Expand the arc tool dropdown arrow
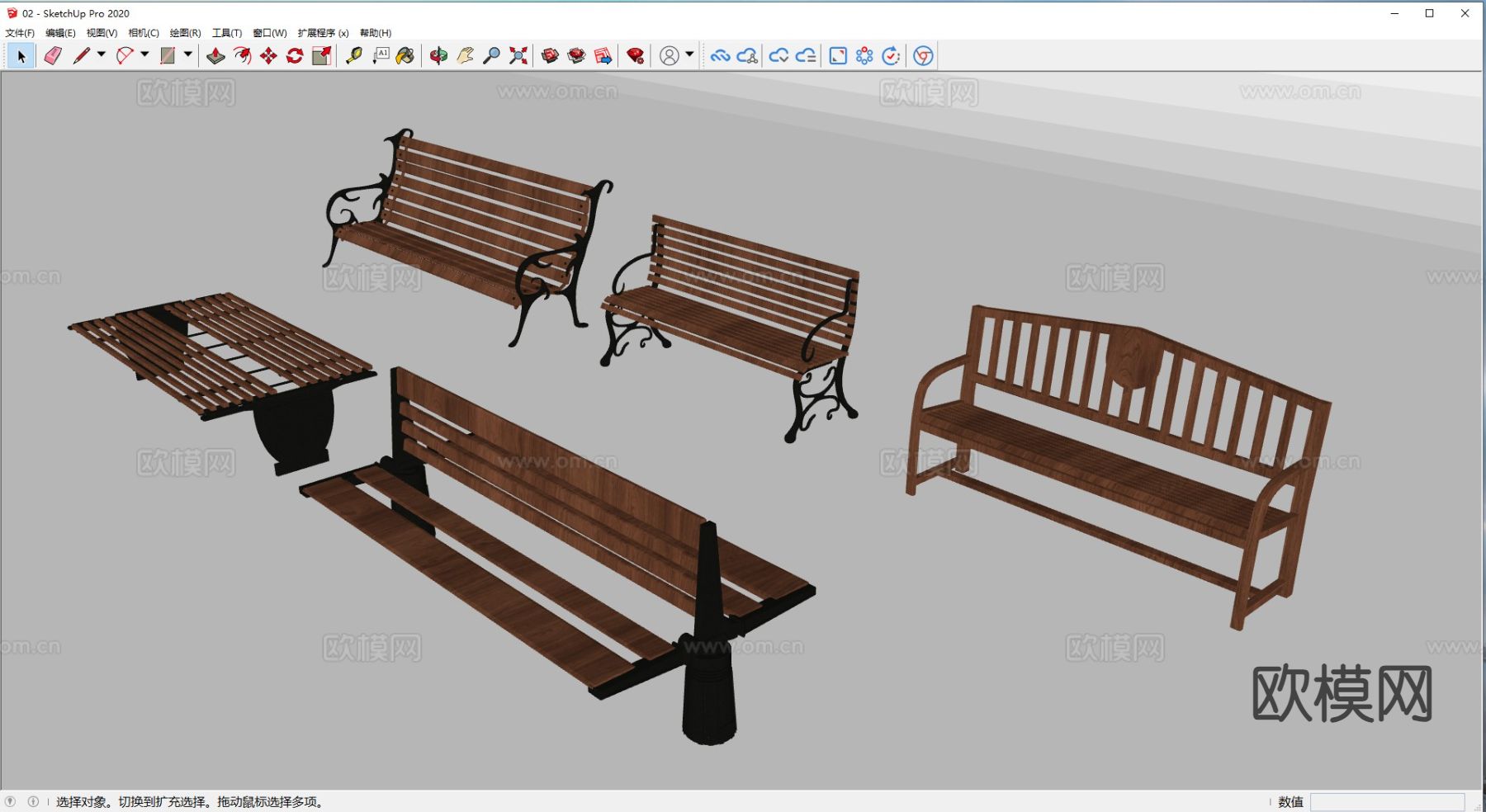The width and height of the screenshot is (1486, 812). coord(144,54)
